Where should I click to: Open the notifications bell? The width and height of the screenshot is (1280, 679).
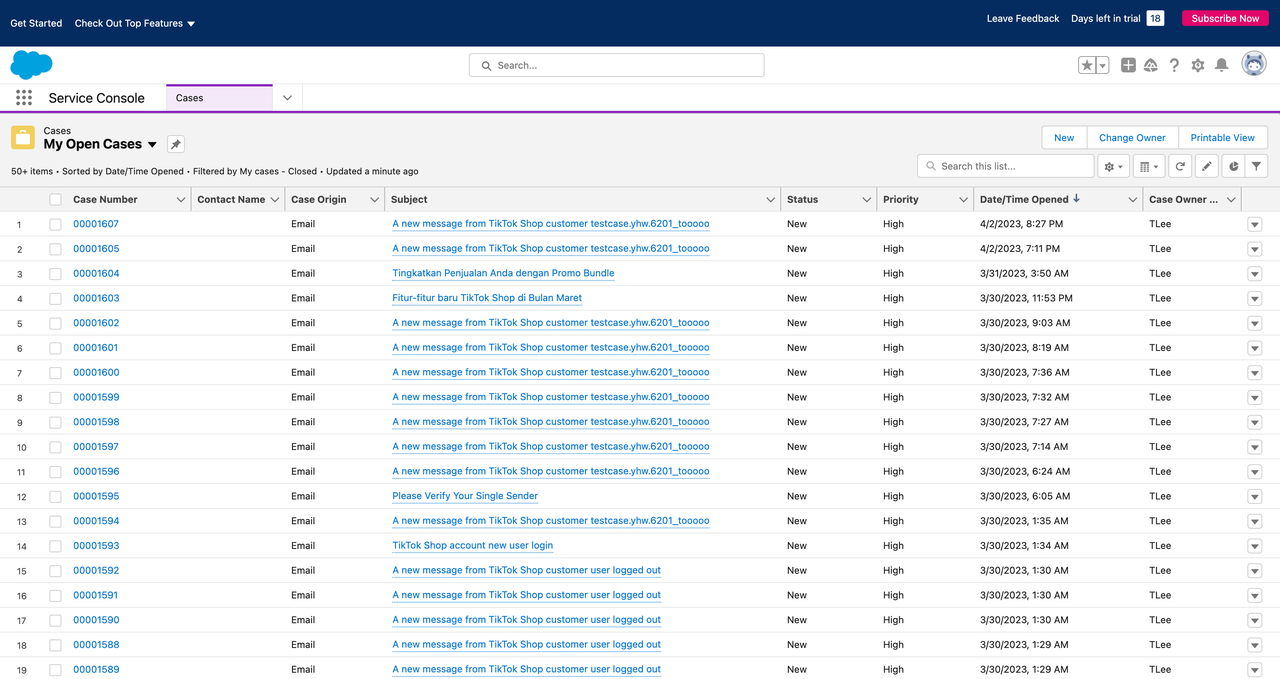[1221, 65]
